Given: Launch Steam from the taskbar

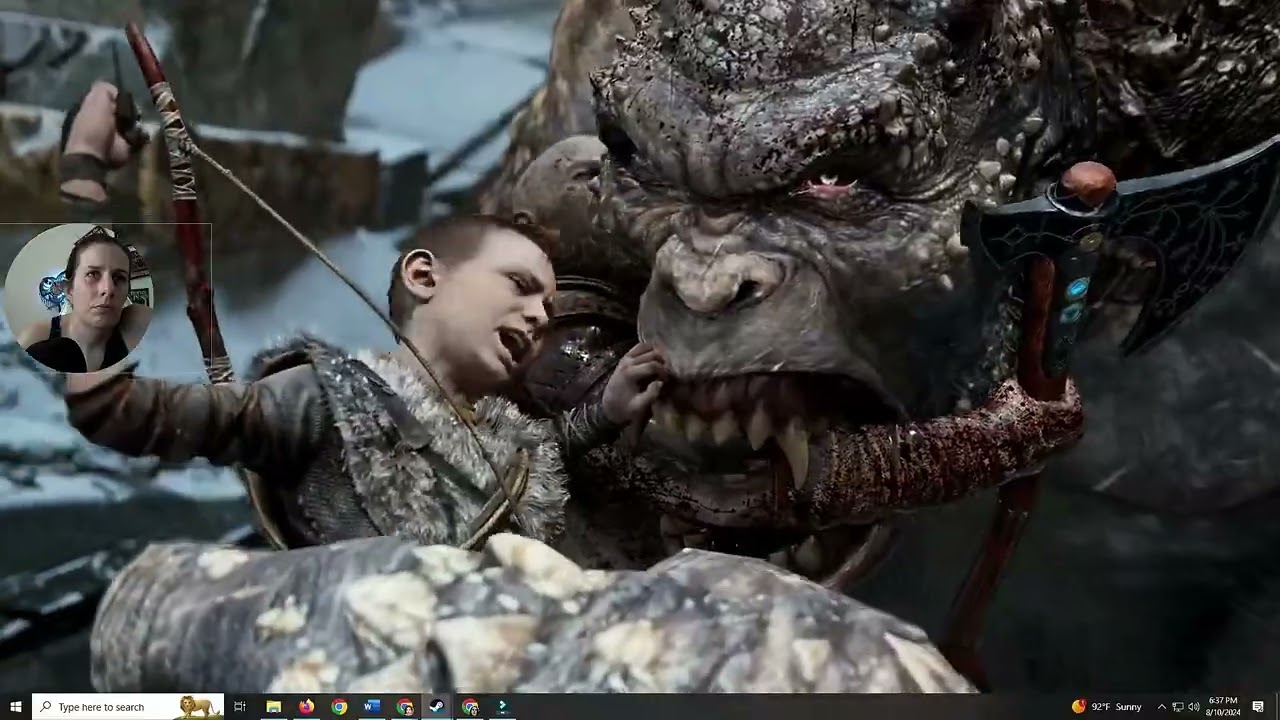Looking at the screenshot, I should (437, 707).
